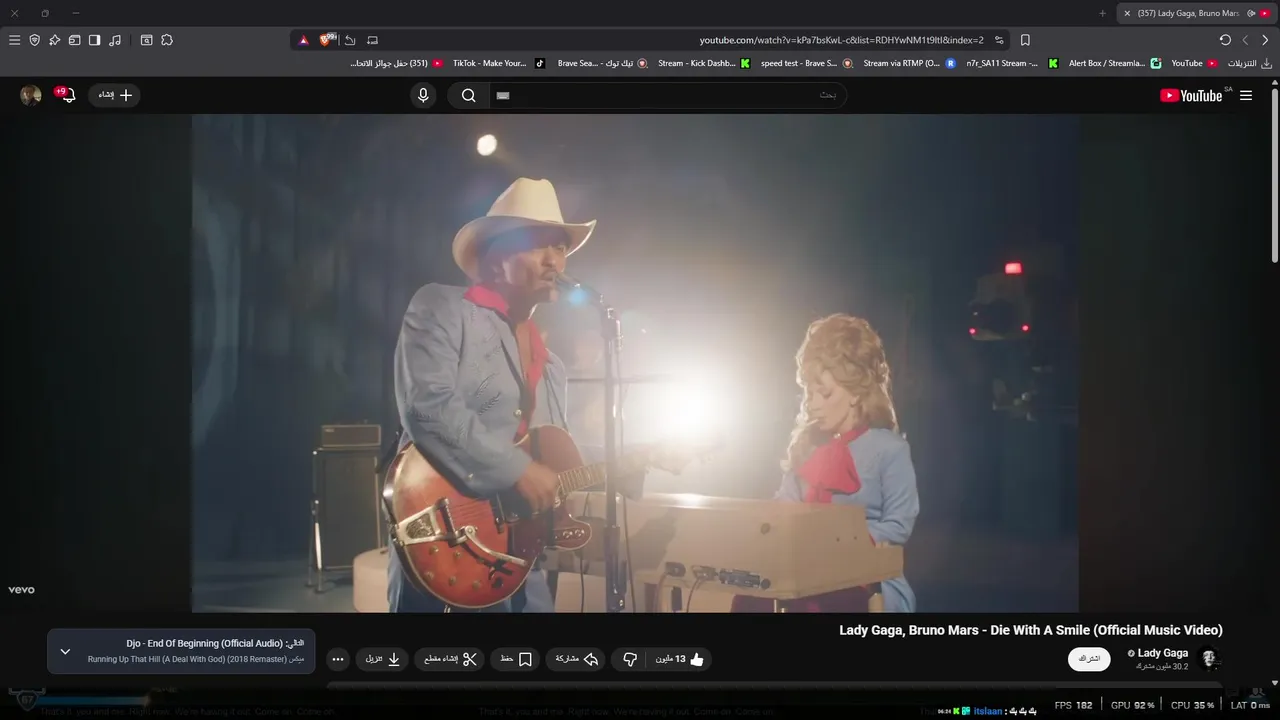
Task: Open Lady Gaga channel avatar
Action: point(1209,659)
